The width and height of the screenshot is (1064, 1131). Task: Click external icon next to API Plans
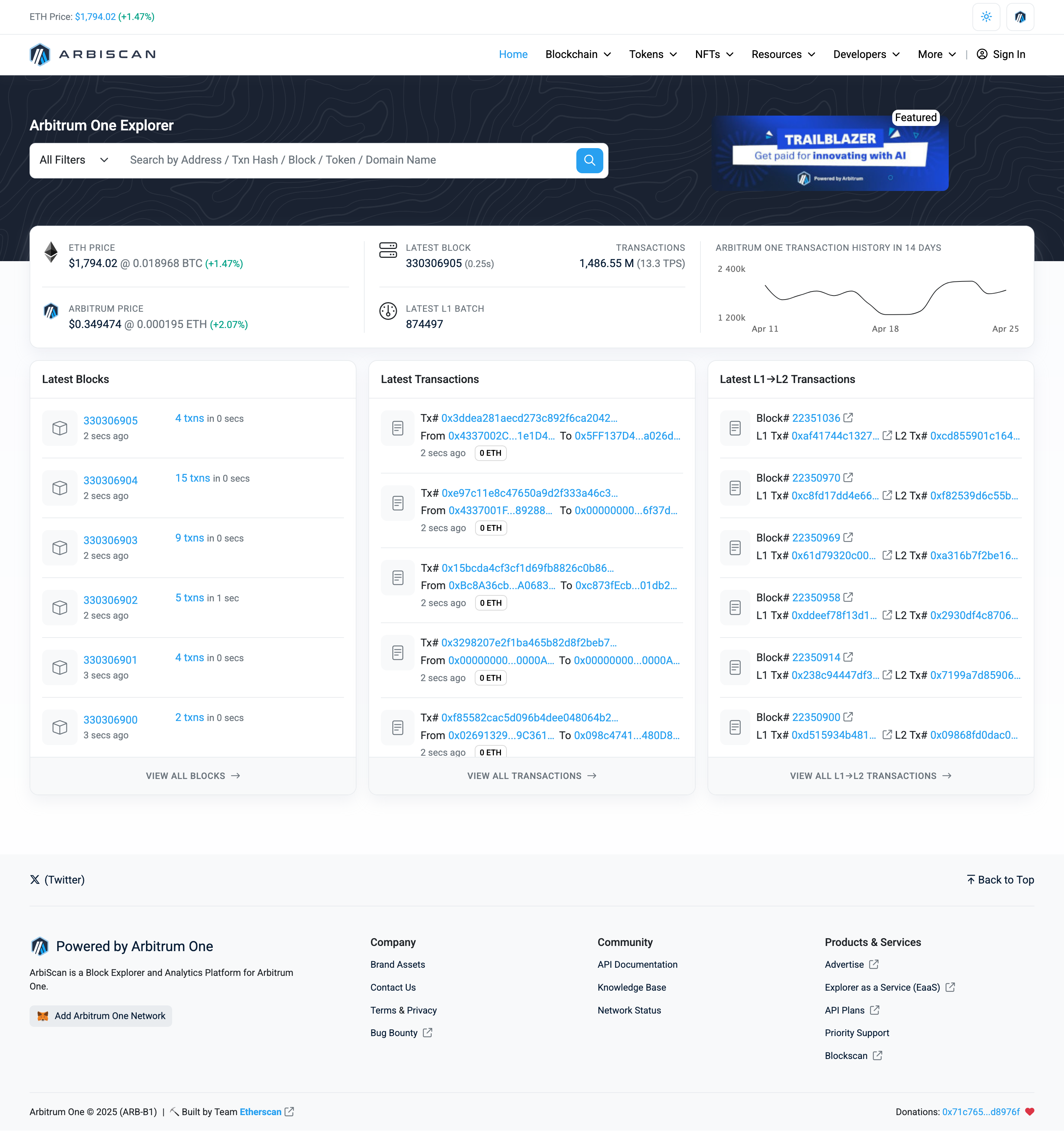coord(875,1010)
